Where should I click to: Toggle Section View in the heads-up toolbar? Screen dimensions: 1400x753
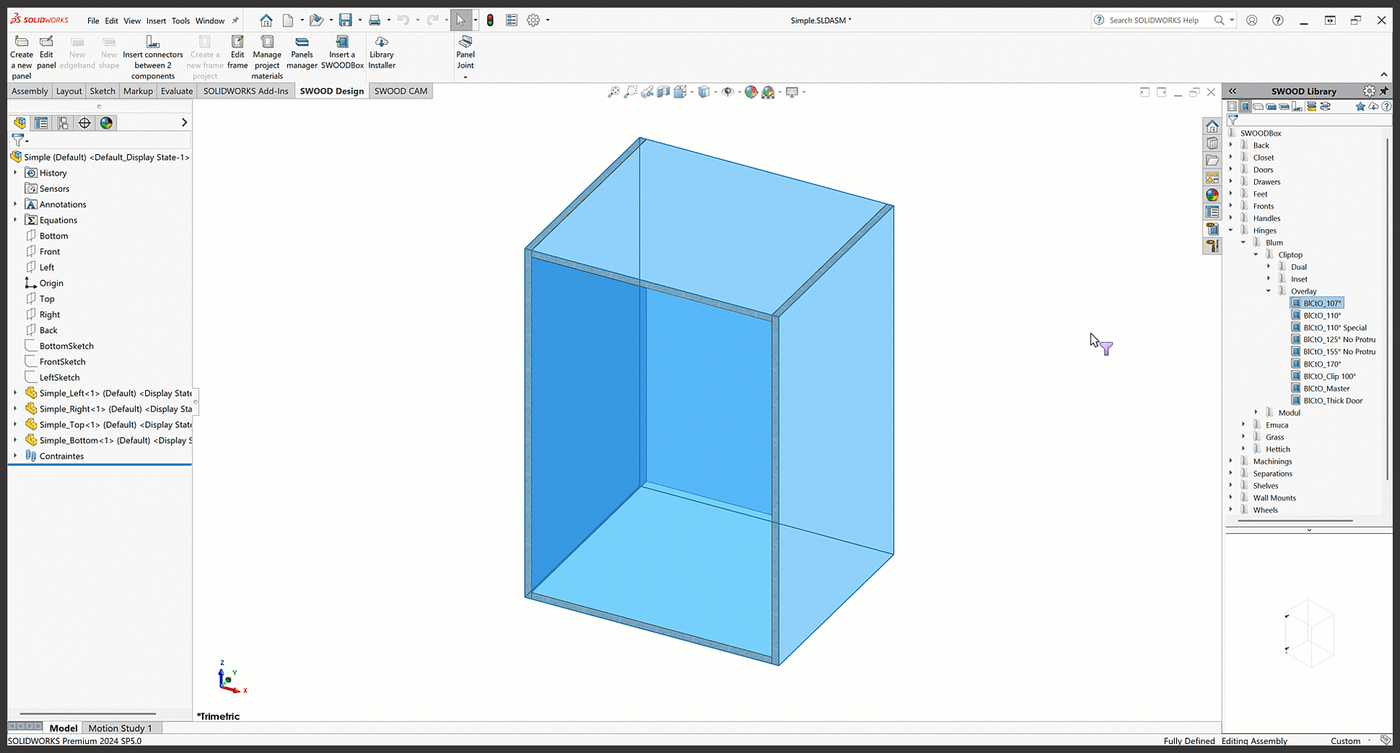click(663, 91)
